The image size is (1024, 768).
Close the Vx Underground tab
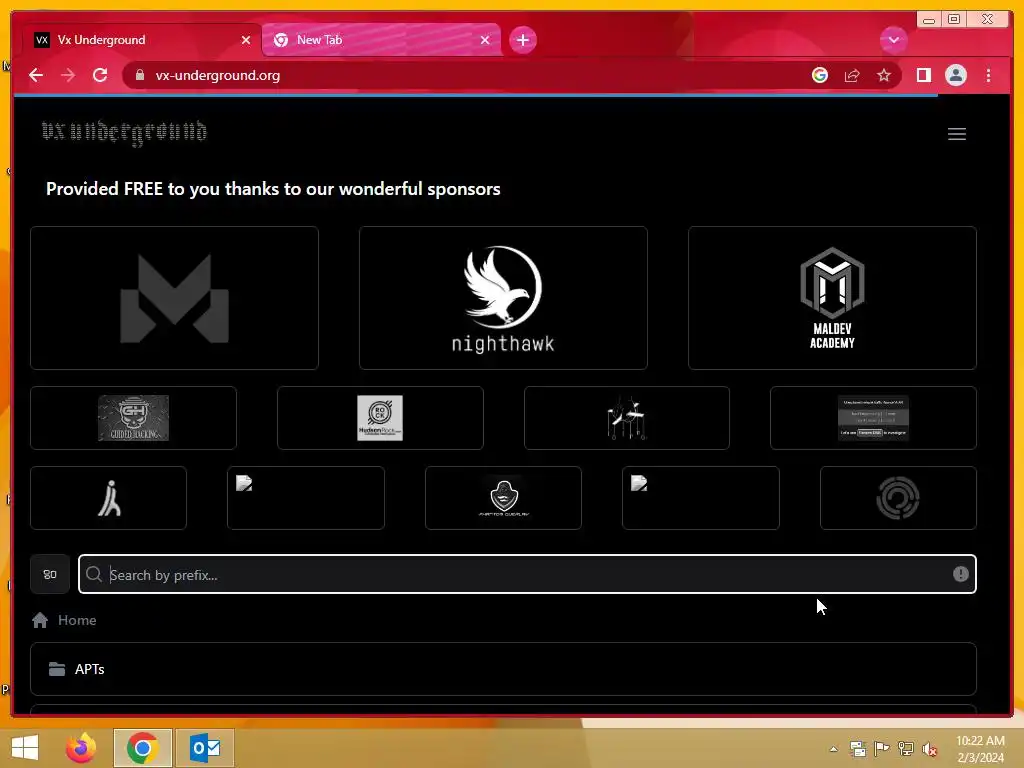(x=246, y=40)
